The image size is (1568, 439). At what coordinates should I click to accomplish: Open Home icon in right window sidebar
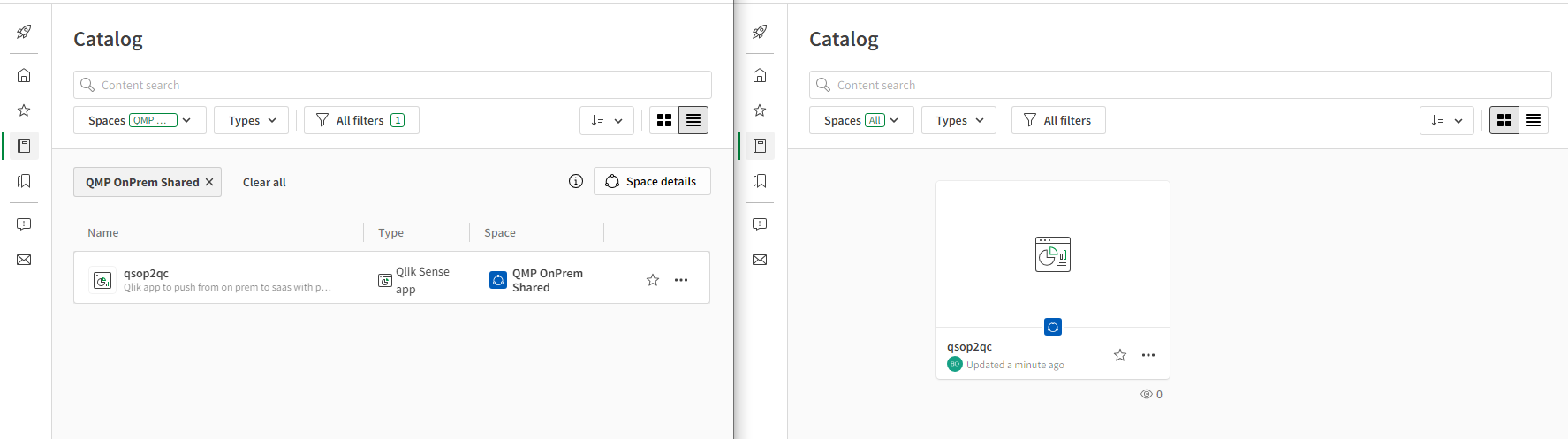click(760, 75)
